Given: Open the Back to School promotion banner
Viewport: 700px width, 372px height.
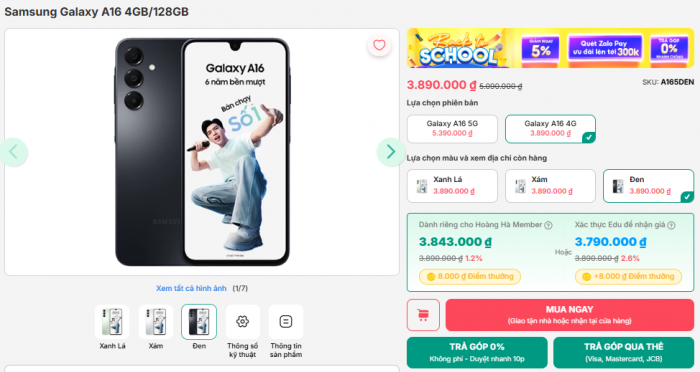Looking at the screenshot, I should pyautogui.click(x=550, y=48).
